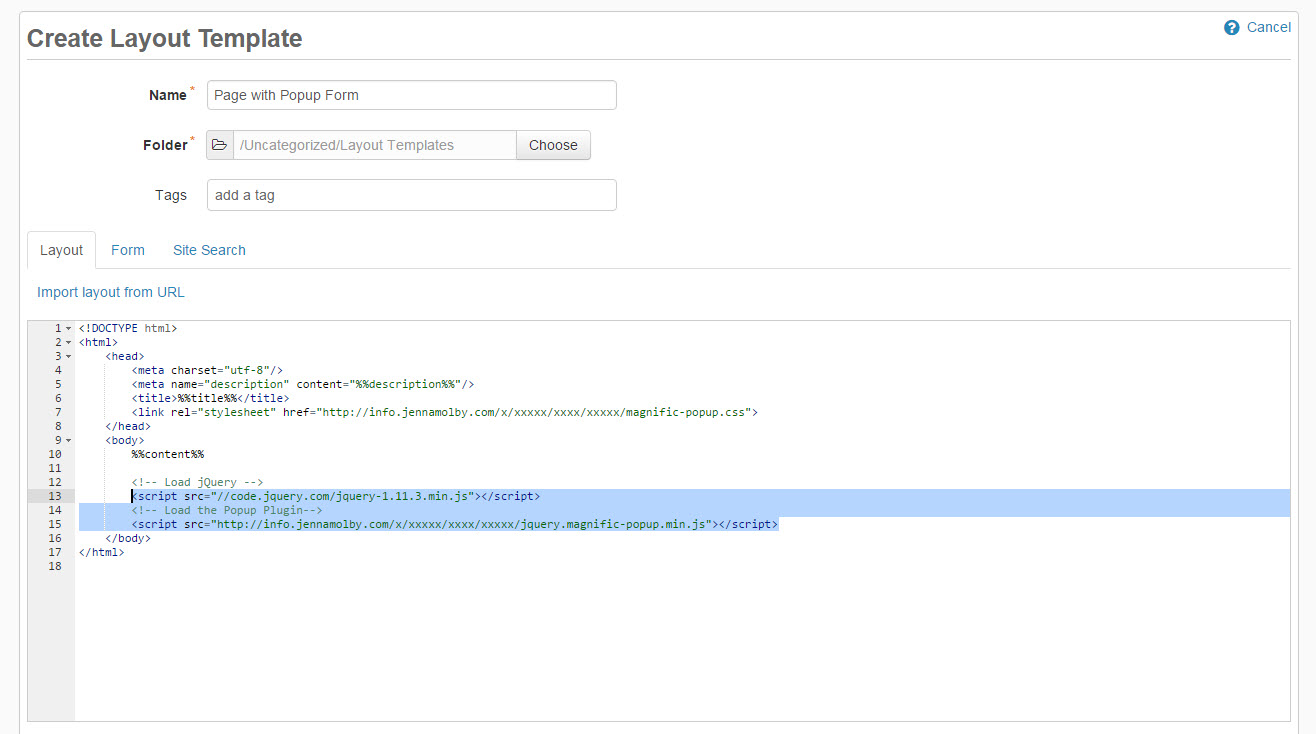Click Import layout from URL link
The height and width of the screenshot is (734, 1316).
(x=111, y=292)
